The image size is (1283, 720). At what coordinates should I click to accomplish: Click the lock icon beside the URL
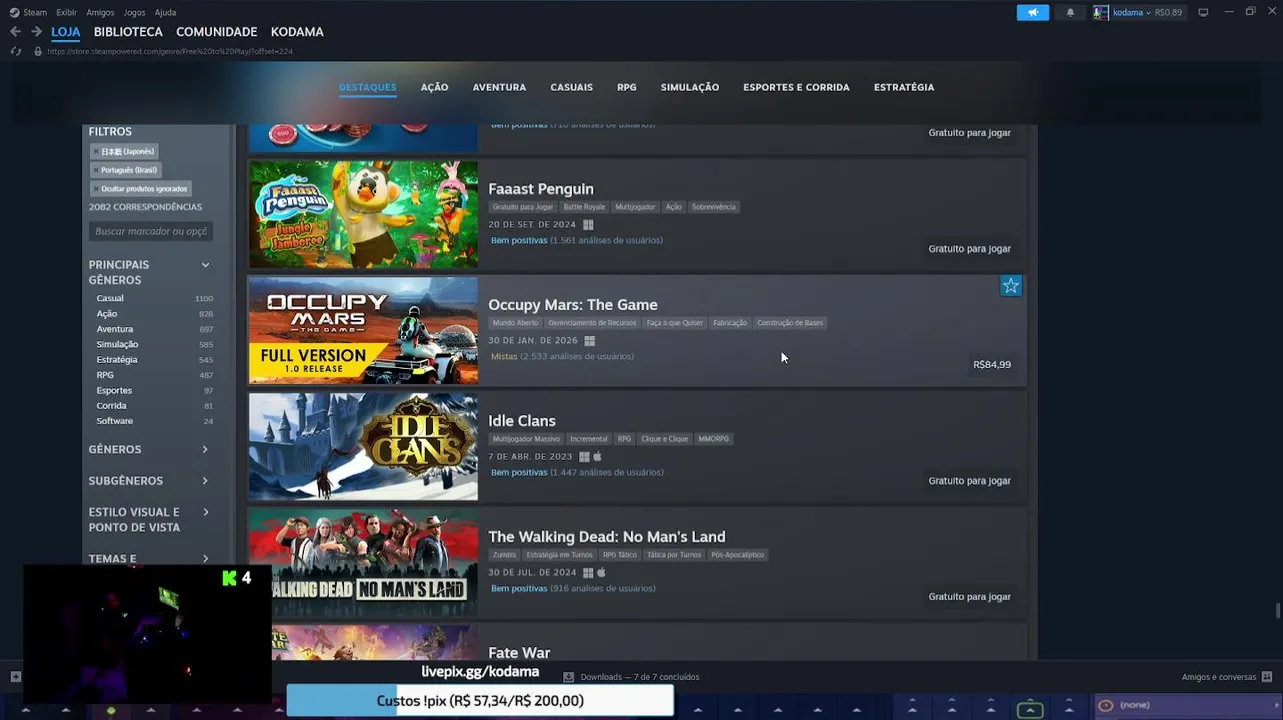(38, 51)
